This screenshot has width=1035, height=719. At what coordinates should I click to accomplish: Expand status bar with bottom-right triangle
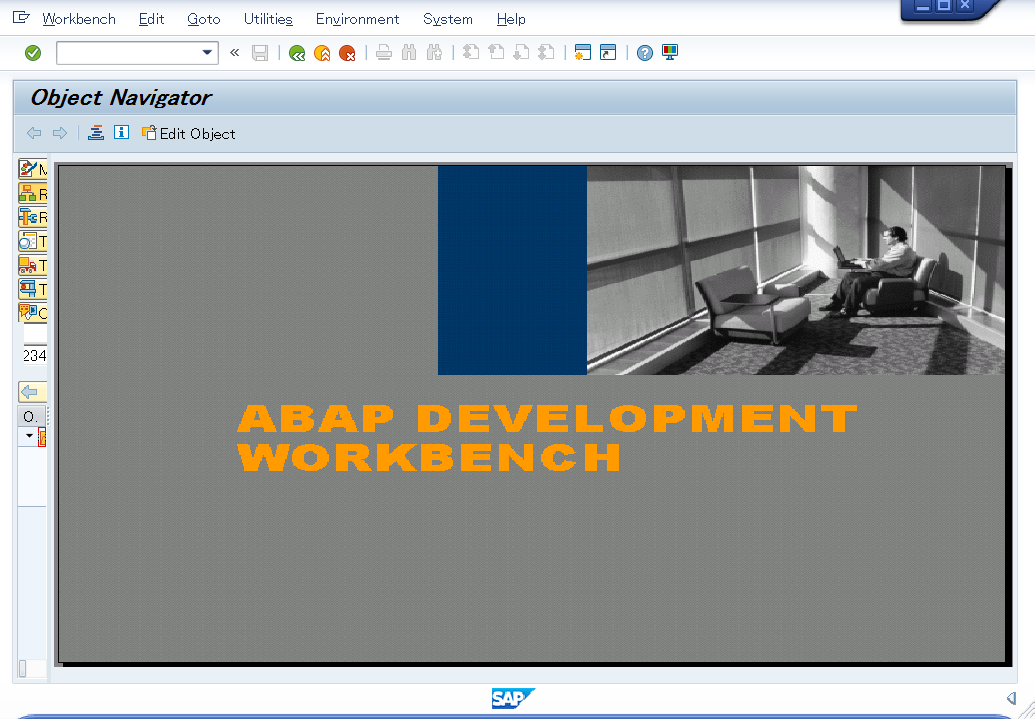(1011, 698)
